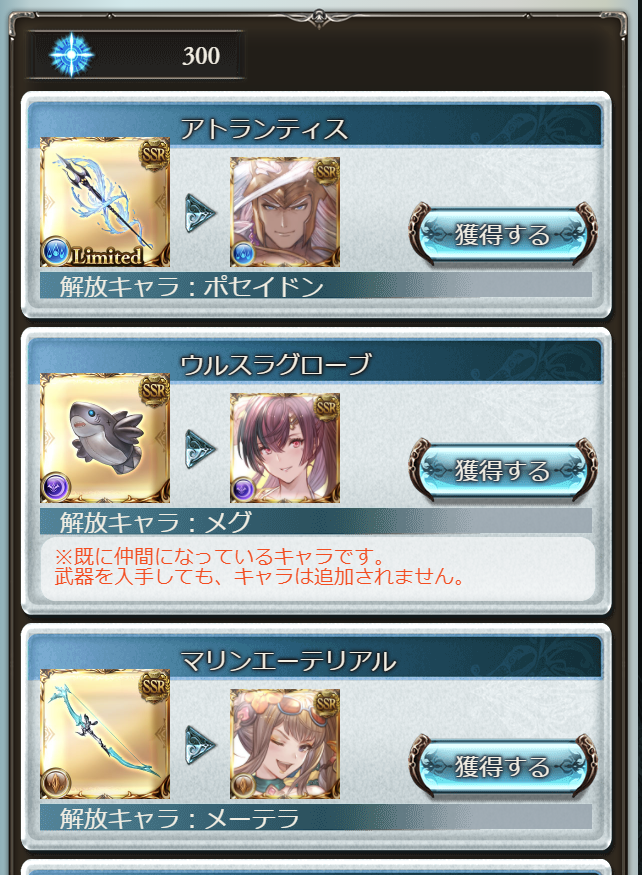Screen dimensions: 642x875
Task: Open the shark glove weapon thumbnail
Action: click(x=105, y=438)
